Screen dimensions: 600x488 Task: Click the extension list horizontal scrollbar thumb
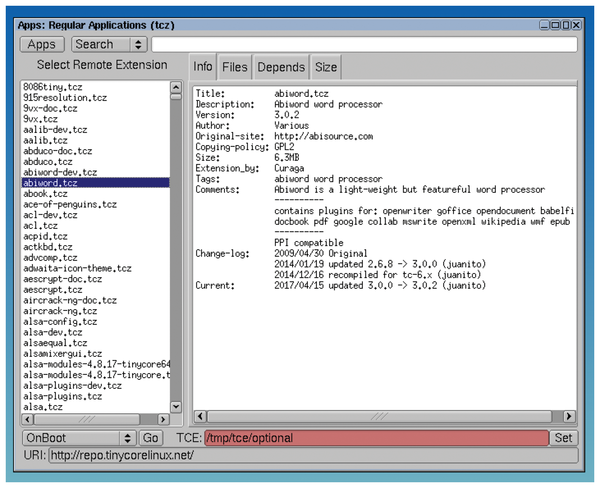click(87, 419)
